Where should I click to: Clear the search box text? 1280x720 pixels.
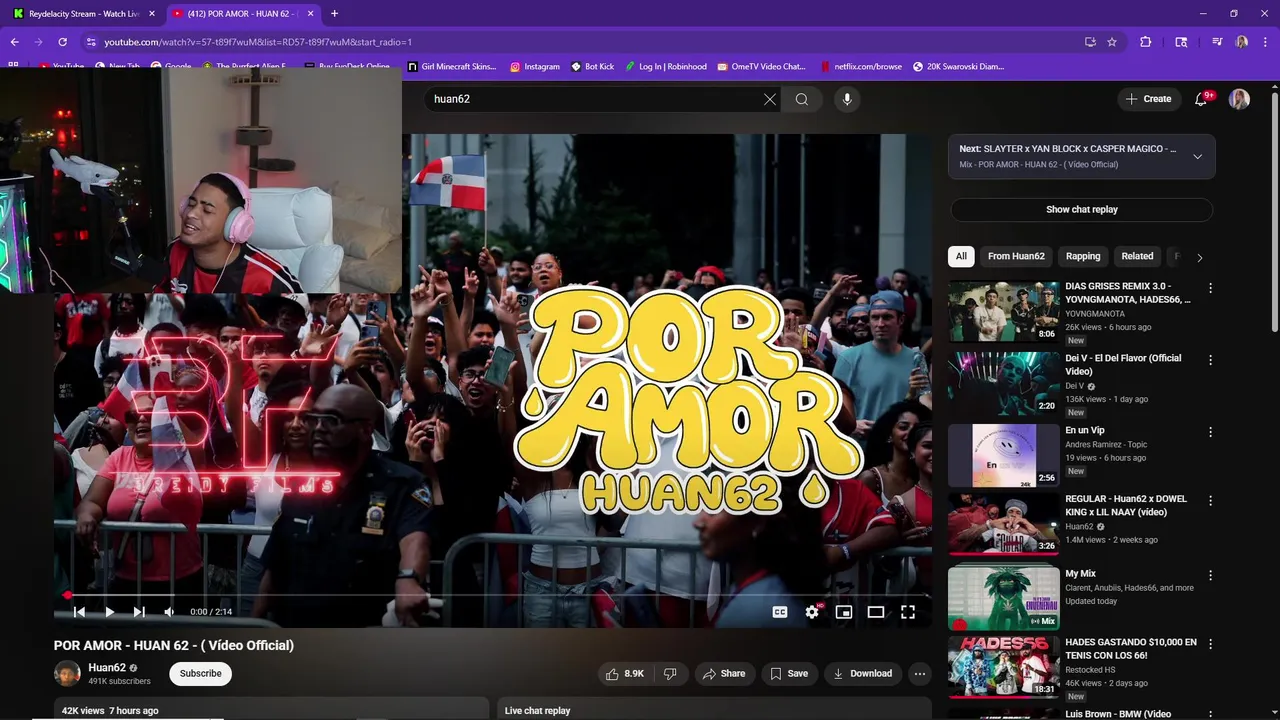(x=770, y=99)
